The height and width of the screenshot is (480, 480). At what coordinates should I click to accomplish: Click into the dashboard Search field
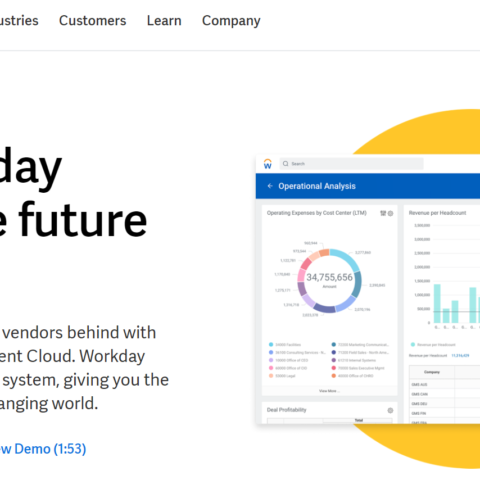[x=351, y=164]
